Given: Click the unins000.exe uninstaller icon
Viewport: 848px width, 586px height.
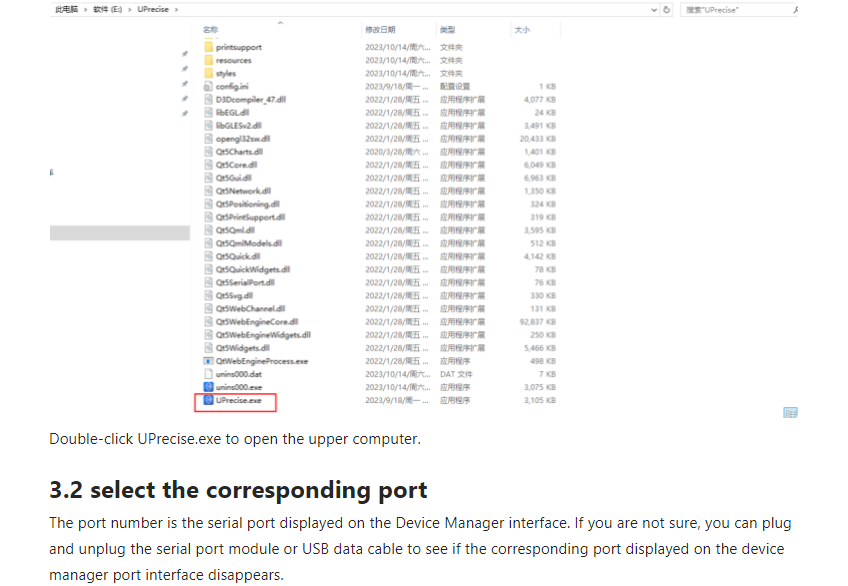Looking at the screenshot, I should pos(209,387).
